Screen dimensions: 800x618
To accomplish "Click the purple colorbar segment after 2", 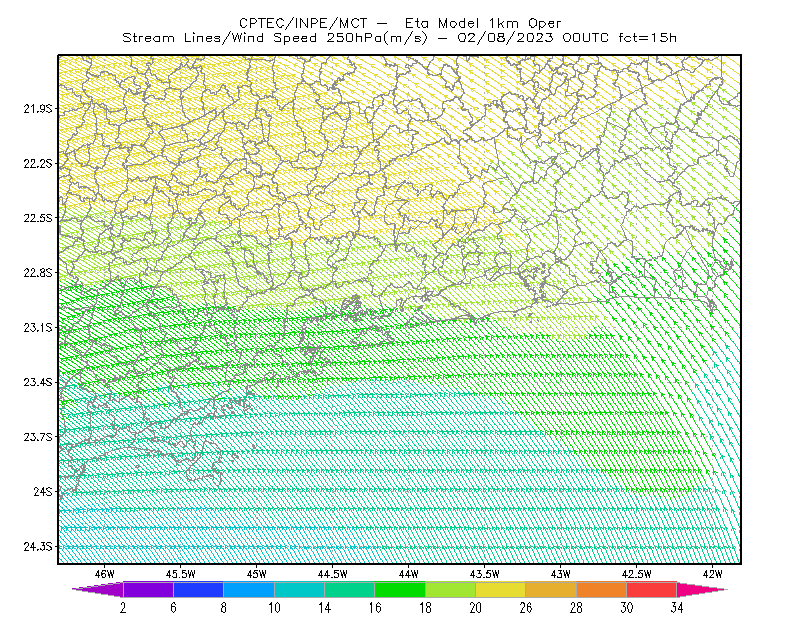I will (148, 589).
